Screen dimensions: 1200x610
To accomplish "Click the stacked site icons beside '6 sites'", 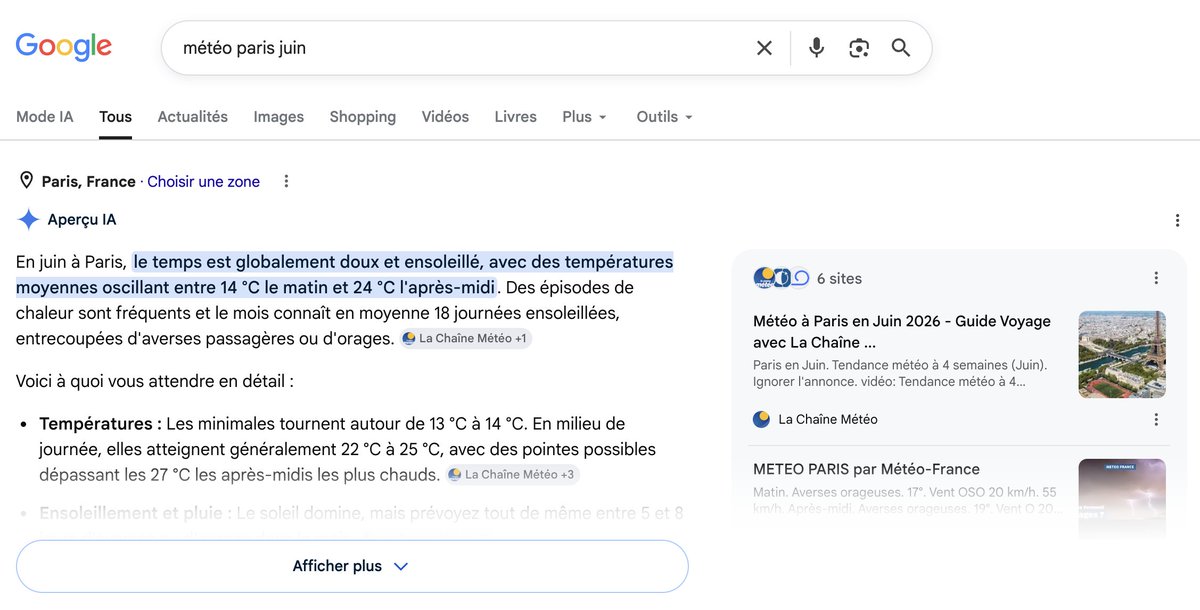I will pos(780,278).
